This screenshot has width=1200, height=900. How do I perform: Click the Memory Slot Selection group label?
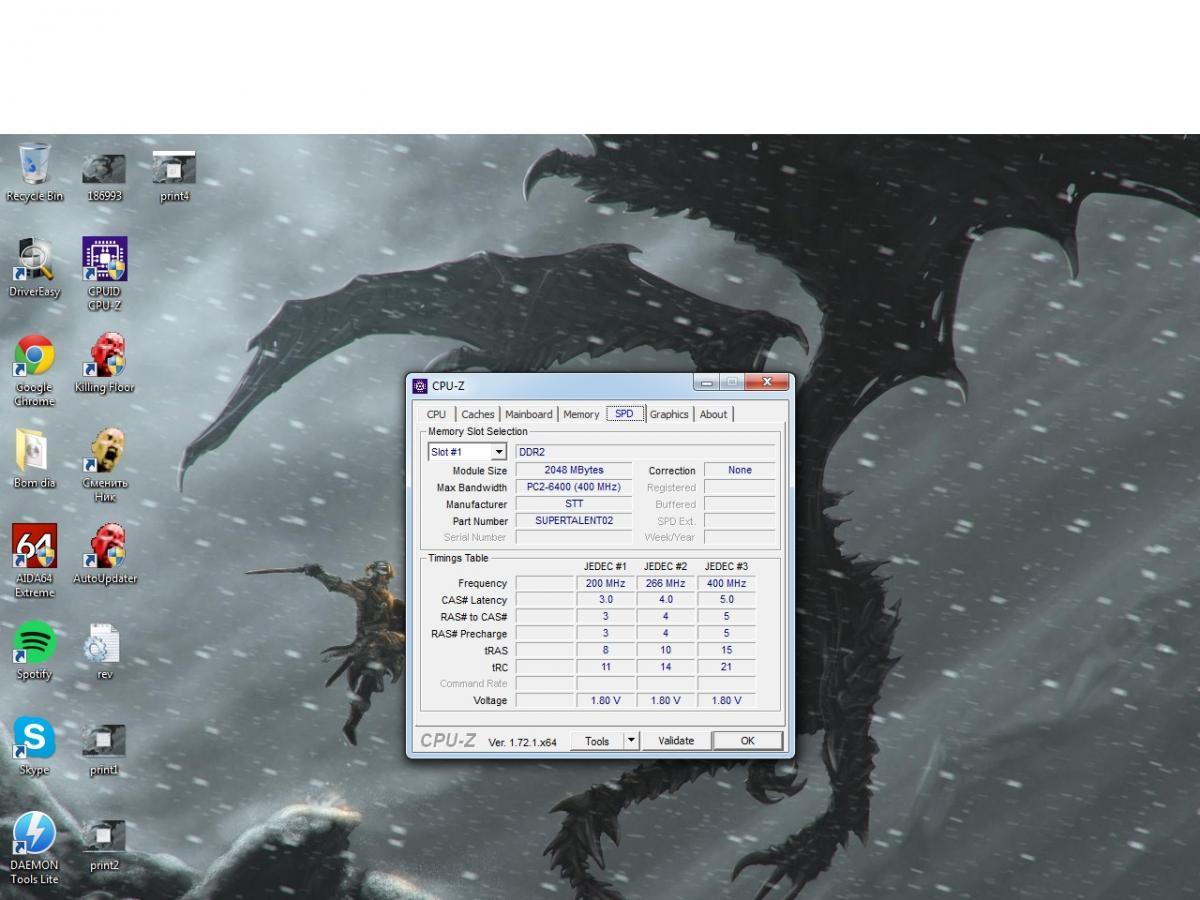(x=478, y=432)
